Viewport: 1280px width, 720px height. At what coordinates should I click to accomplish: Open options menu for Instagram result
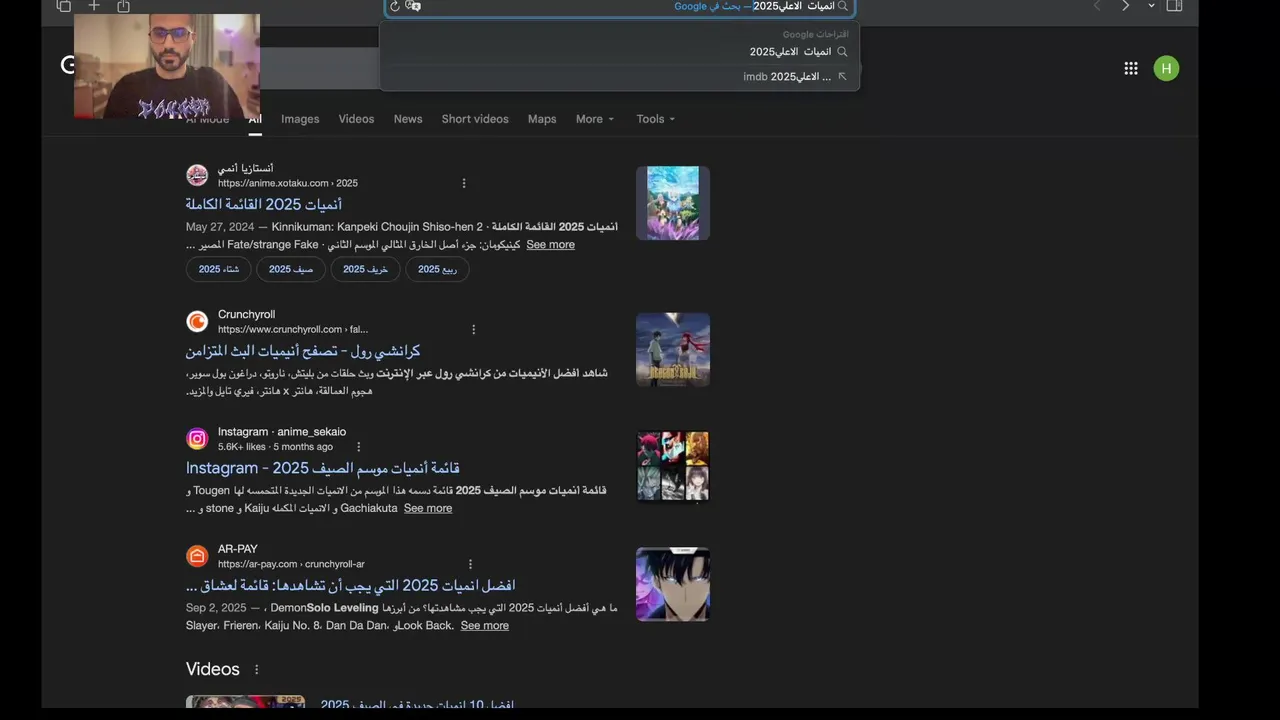tap(359, 447)
